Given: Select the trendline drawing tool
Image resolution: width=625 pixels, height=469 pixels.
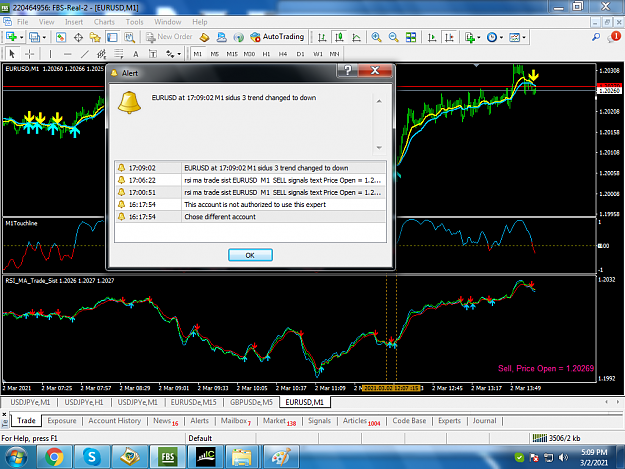Looking at the screenshot, I should click(x=85, y=54).
